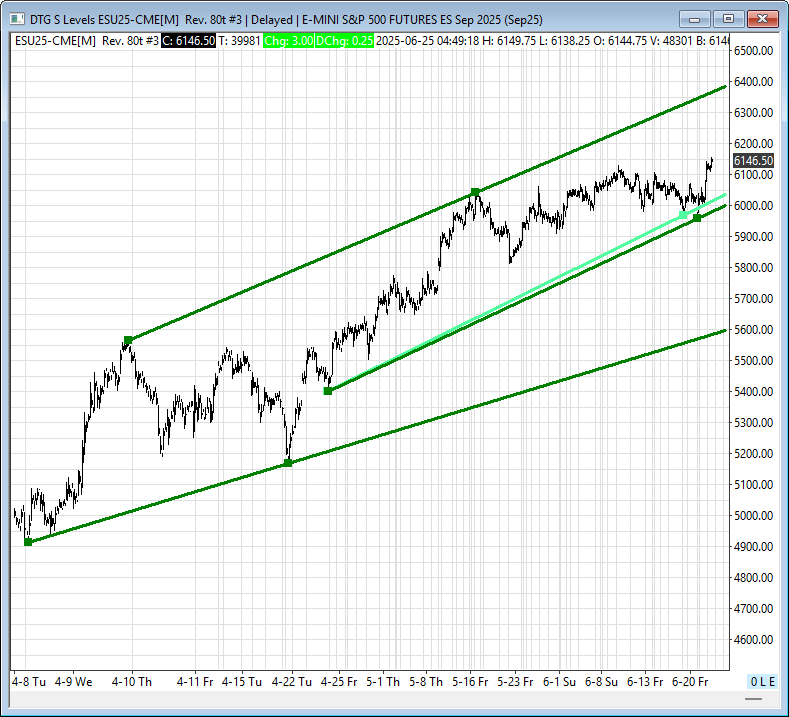Image resolution: width=789 pixels, height=717 pixels.
Task: Maximize the ESU25-CME chart window
Action: 728,19
